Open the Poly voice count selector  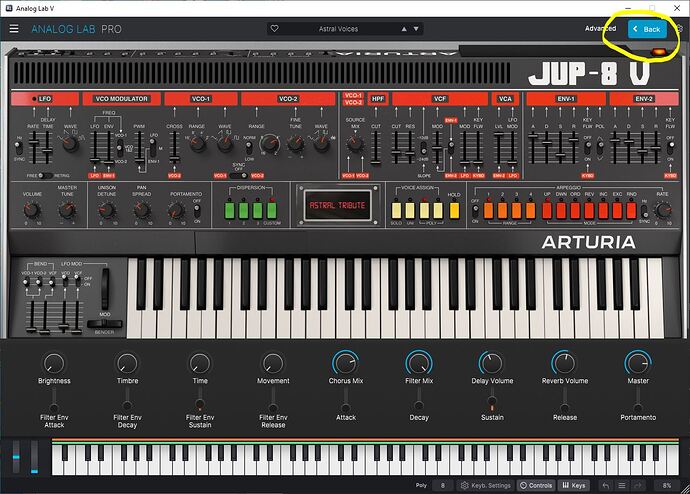coord(443,485)
